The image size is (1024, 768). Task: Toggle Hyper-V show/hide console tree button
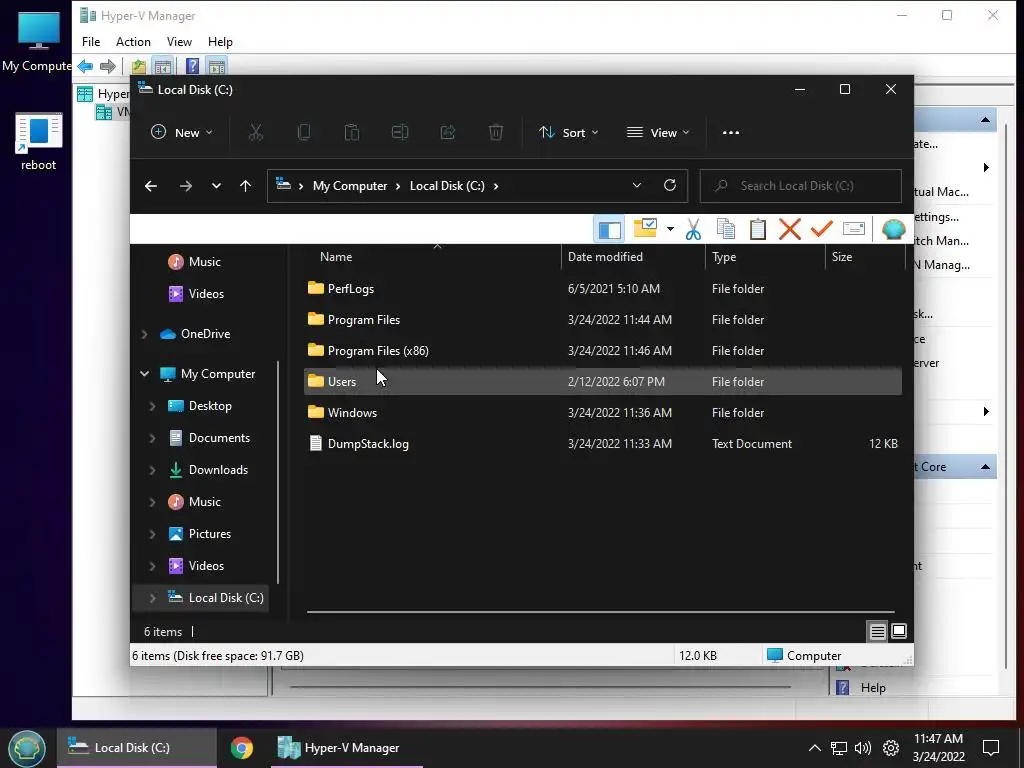click(x=163, y=66)
